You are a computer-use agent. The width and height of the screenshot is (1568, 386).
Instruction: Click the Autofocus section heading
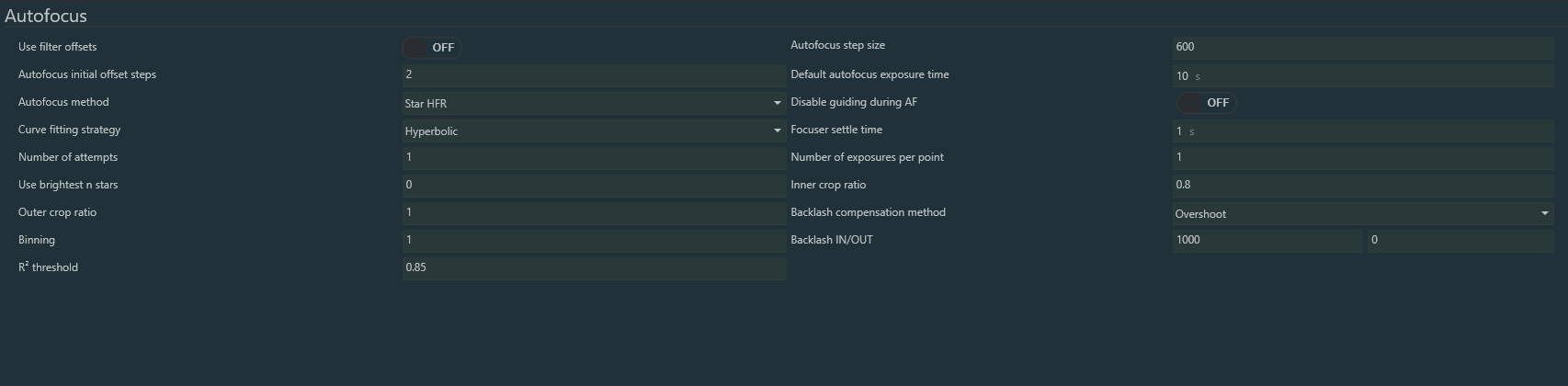click(x=46, y=16)
